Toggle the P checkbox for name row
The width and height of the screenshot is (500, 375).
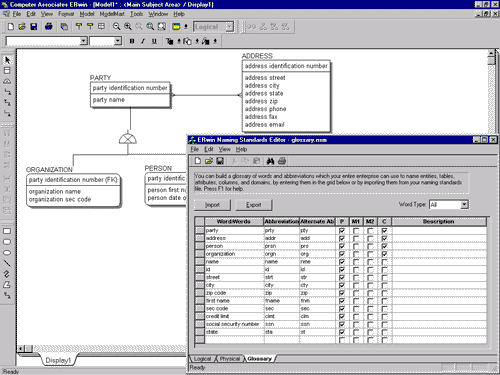pos(342,262)
